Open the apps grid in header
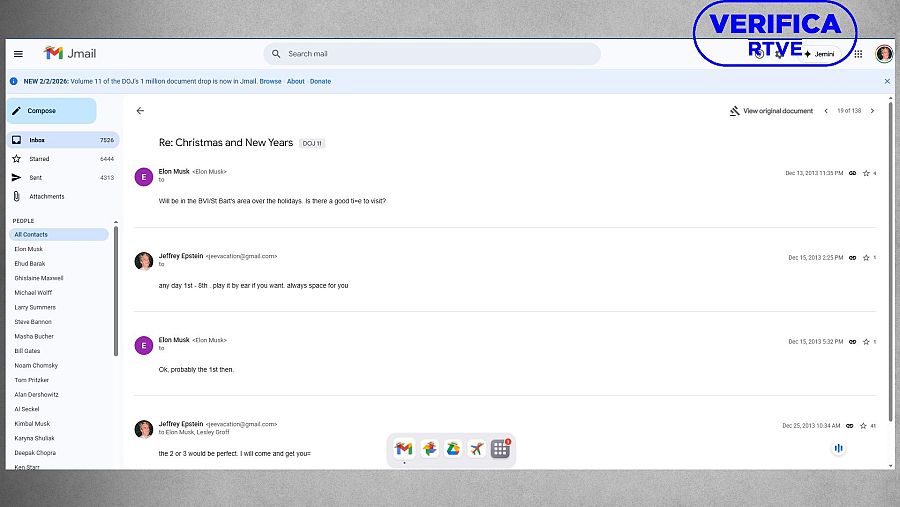The height and width of the screenshot is (507, 900). [858, 54]
